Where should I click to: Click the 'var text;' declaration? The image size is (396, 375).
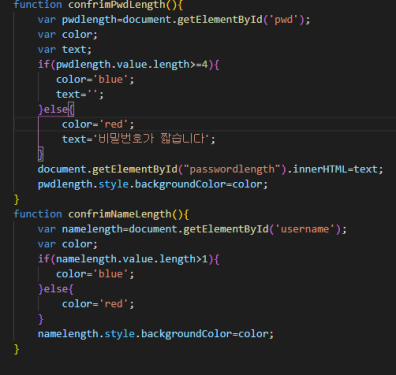click(x=65, y=50)
